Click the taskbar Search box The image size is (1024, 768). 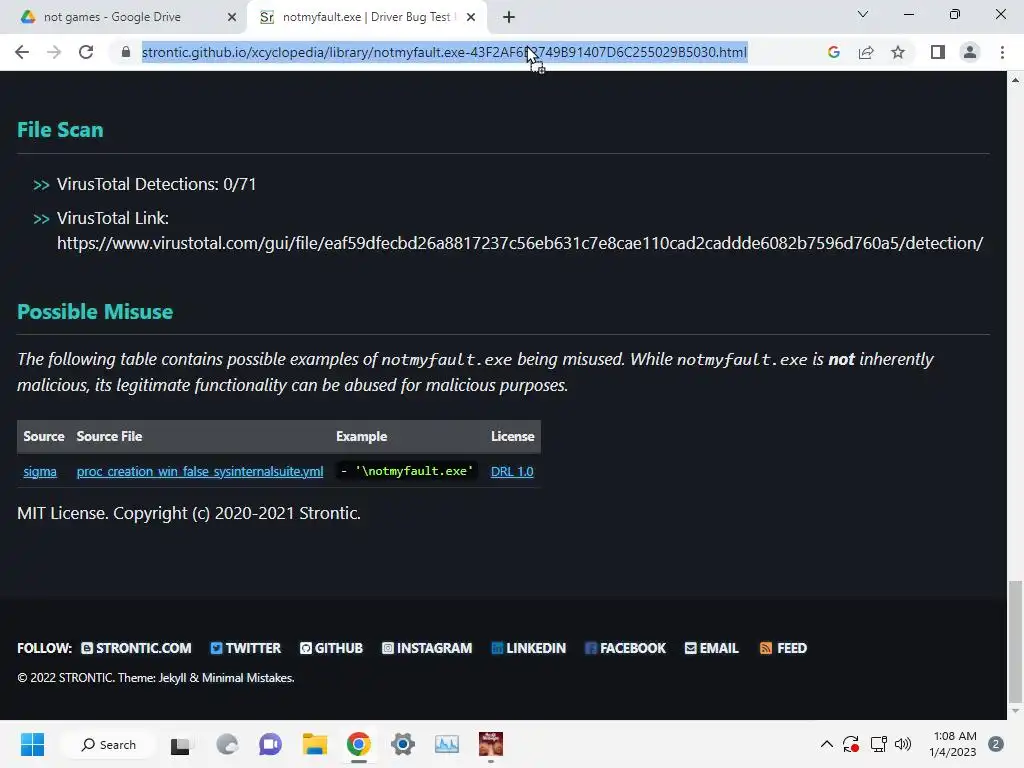coord(108,744)
